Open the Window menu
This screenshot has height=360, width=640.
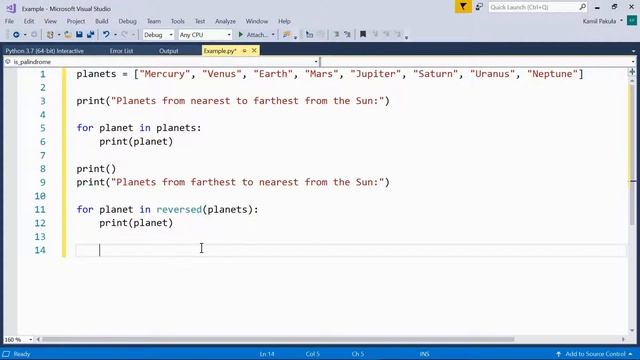pyautogui.click(x=257, y=21)
